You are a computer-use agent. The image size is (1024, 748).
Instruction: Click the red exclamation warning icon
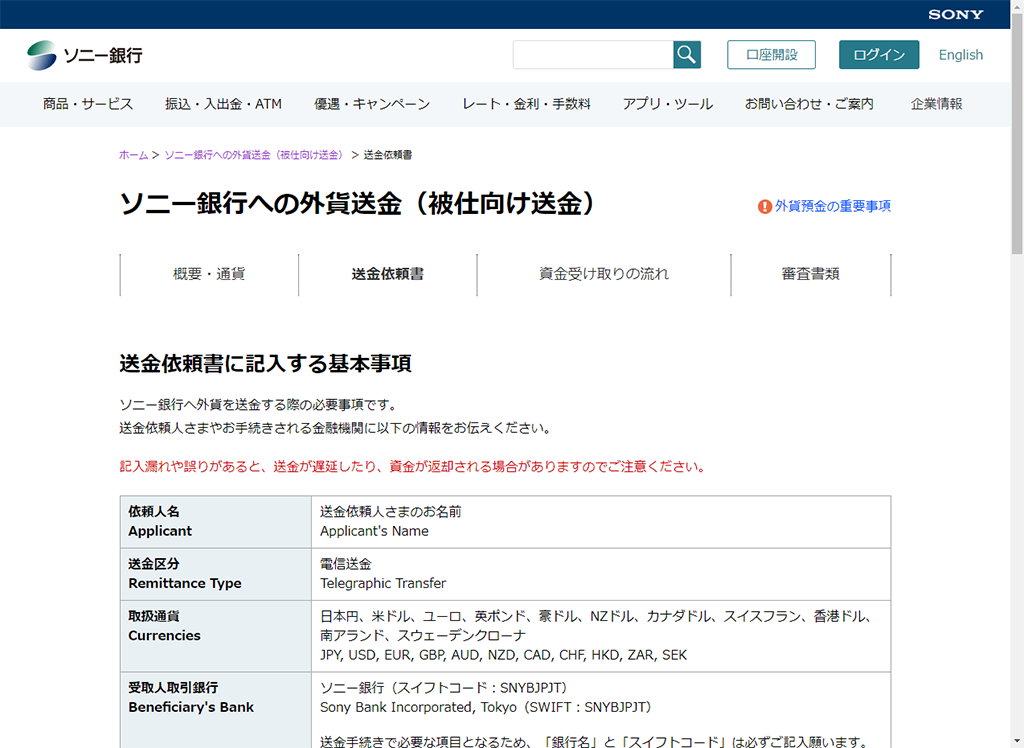coord(764,206)
